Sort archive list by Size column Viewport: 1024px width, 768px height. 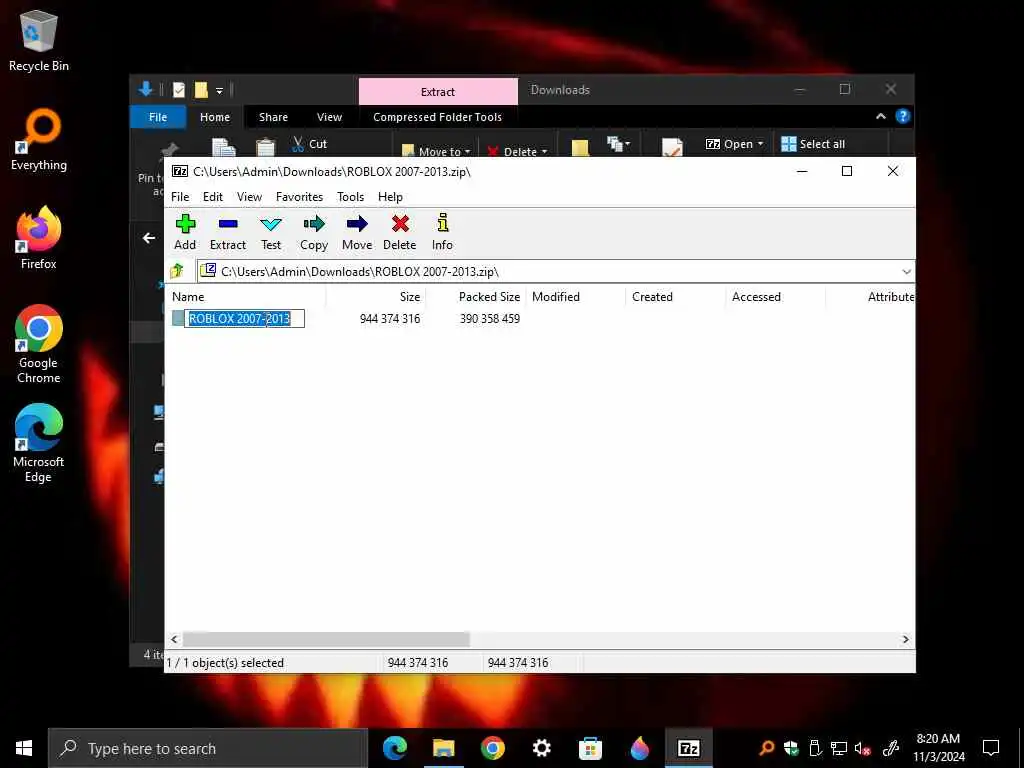376,296
